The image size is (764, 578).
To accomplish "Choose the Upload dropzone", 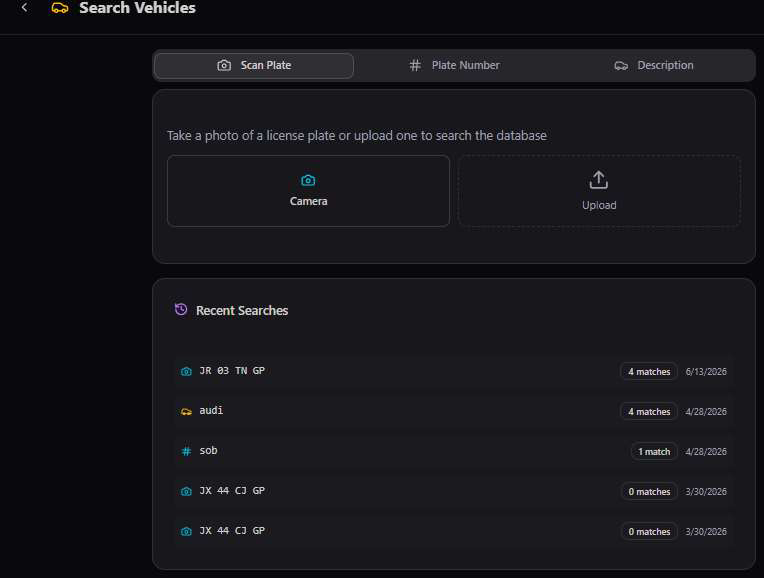I will (x=599, y=191).
